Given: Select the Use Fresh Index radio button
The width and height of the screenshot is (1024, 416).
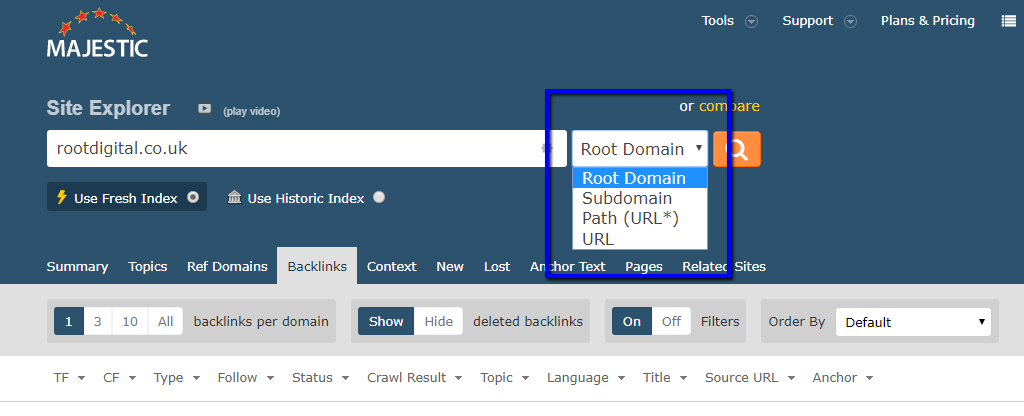Looking at the screenshot, I should (193, 197).
